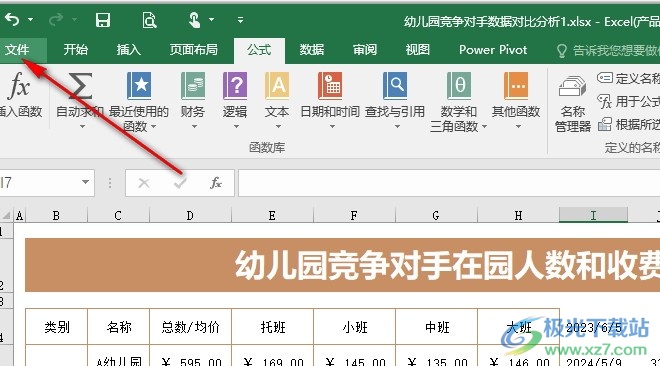Open the Undo history dropdown arrow
The image size is (660, 366).
pos(30,19)
